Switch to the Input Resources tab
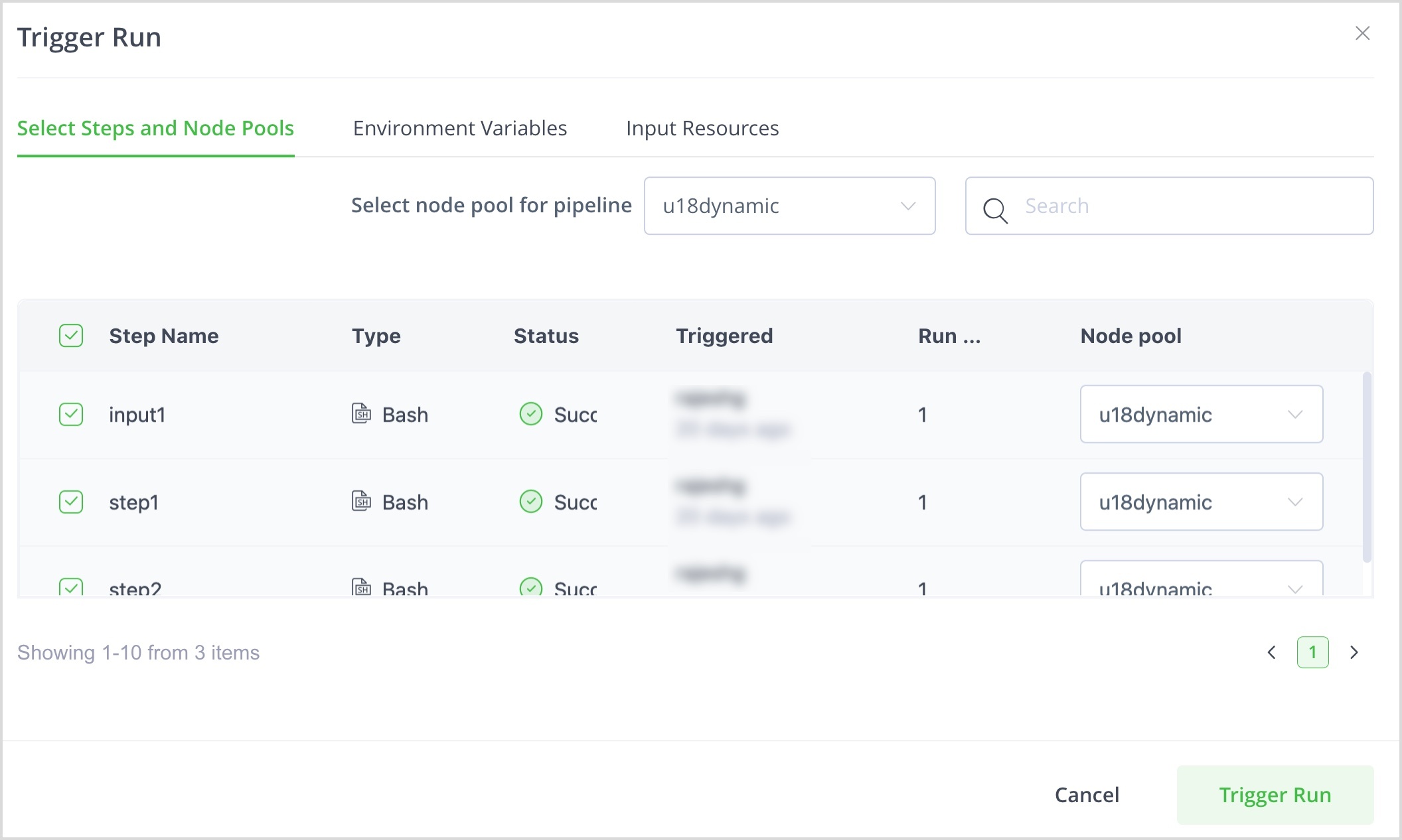Viewport: 1402px width, 840px height. coord(702,128)
